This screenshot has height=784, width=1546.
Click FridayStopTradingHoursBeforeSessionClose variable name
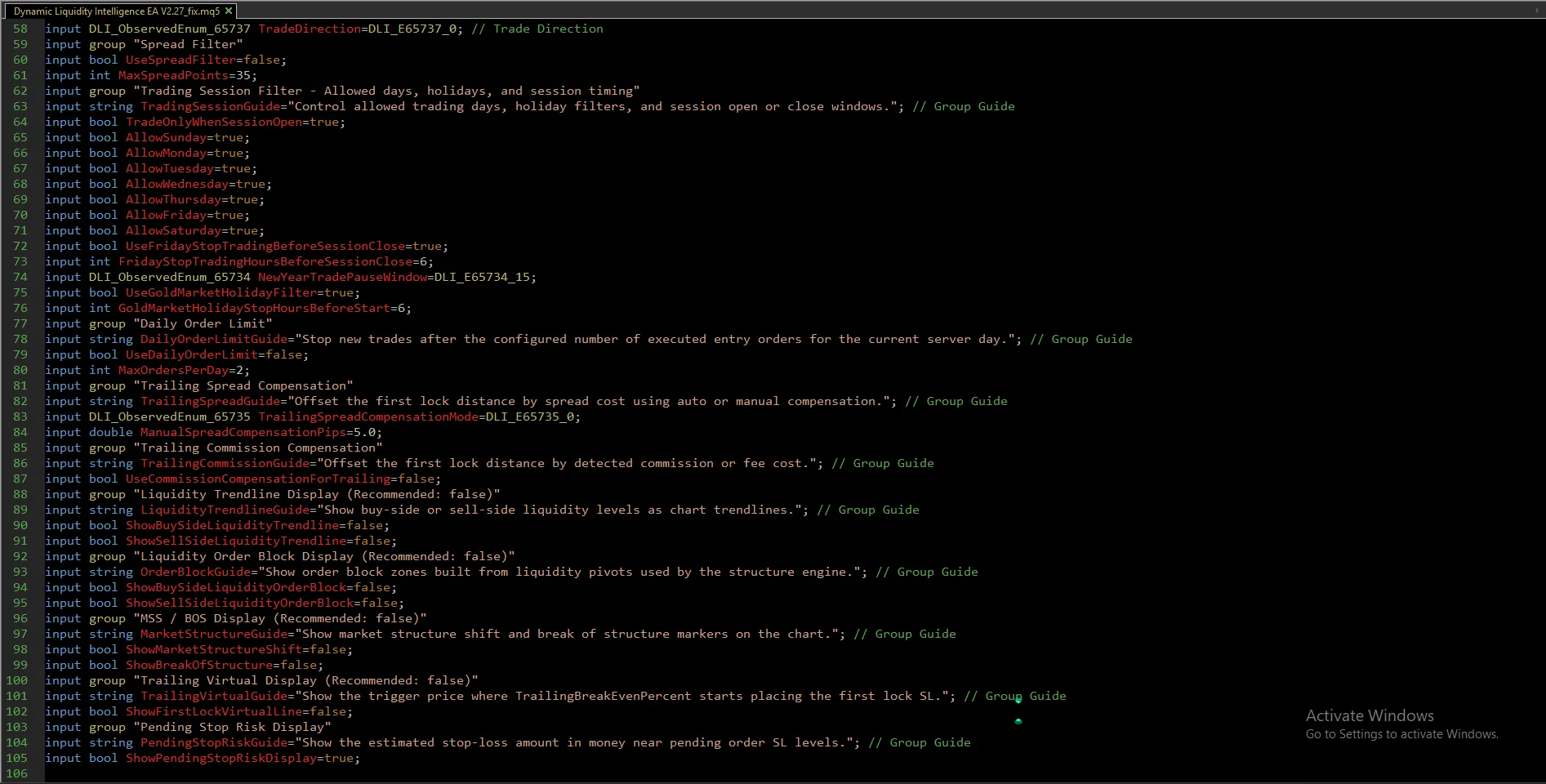coord(265,261)
